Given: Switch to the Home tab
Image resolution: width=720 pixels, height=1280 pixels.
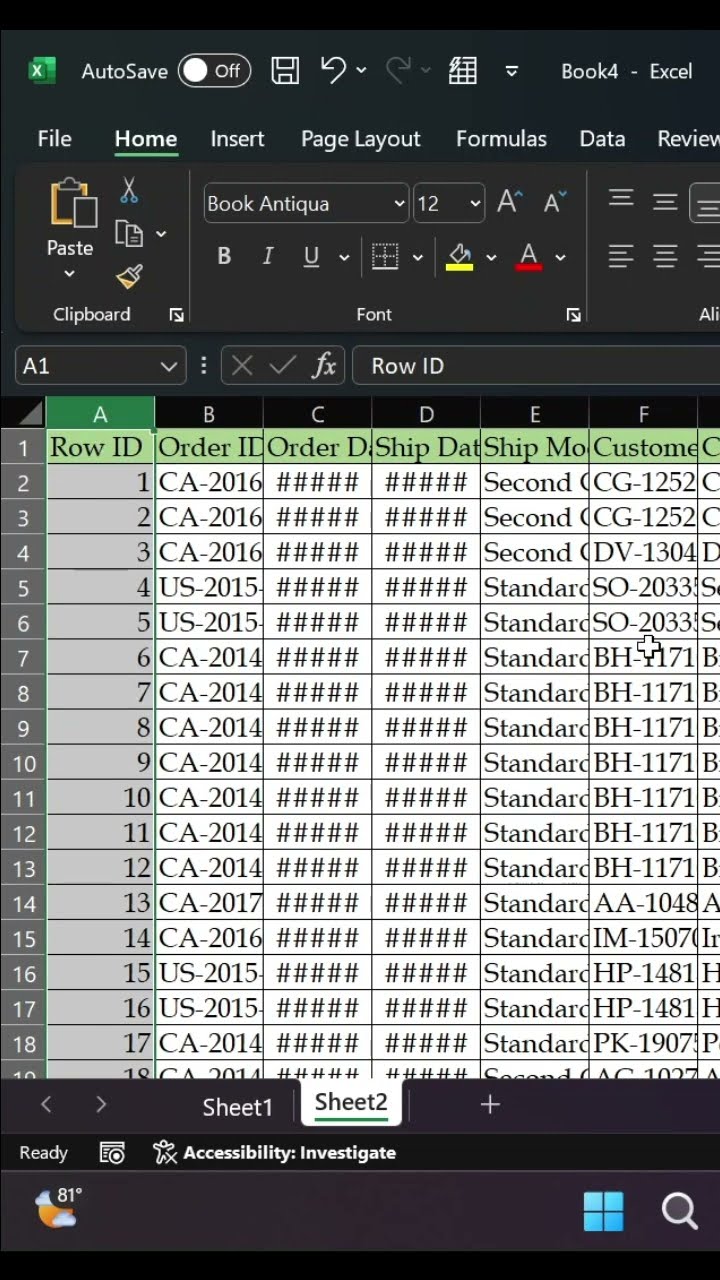Looking at the screenshot, I should [x=146, y=139].
